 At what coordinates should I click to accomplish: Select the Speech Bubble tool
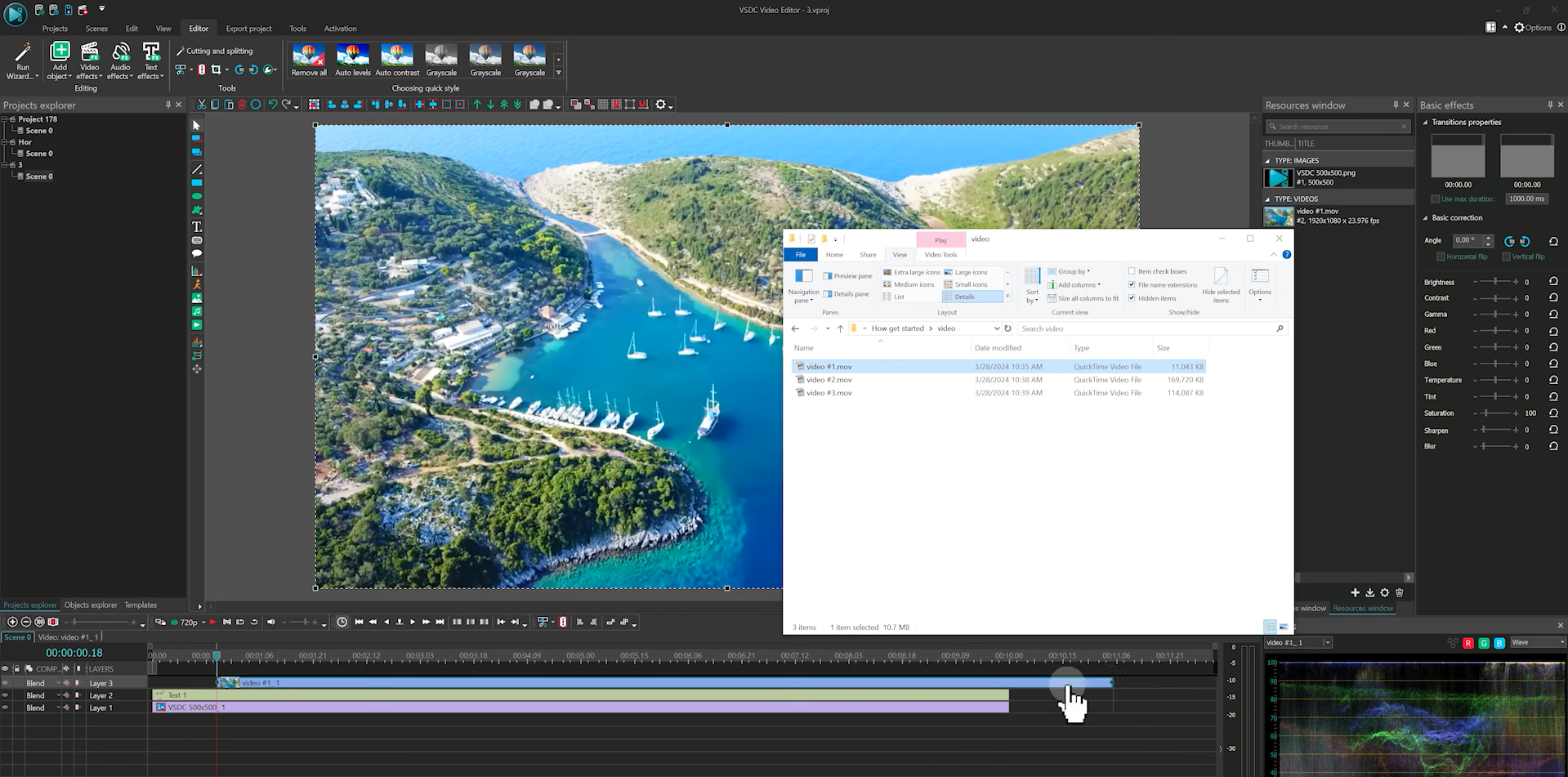[196, 253]
